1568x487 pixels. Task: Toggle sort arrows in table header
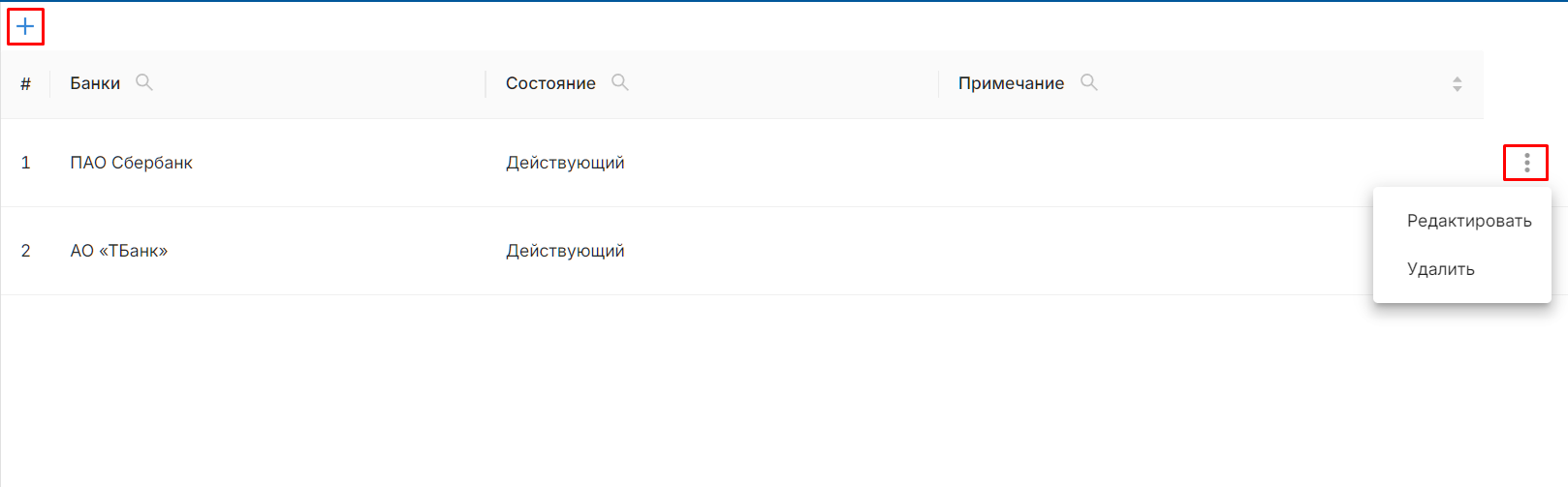[x=1457, y=84]
